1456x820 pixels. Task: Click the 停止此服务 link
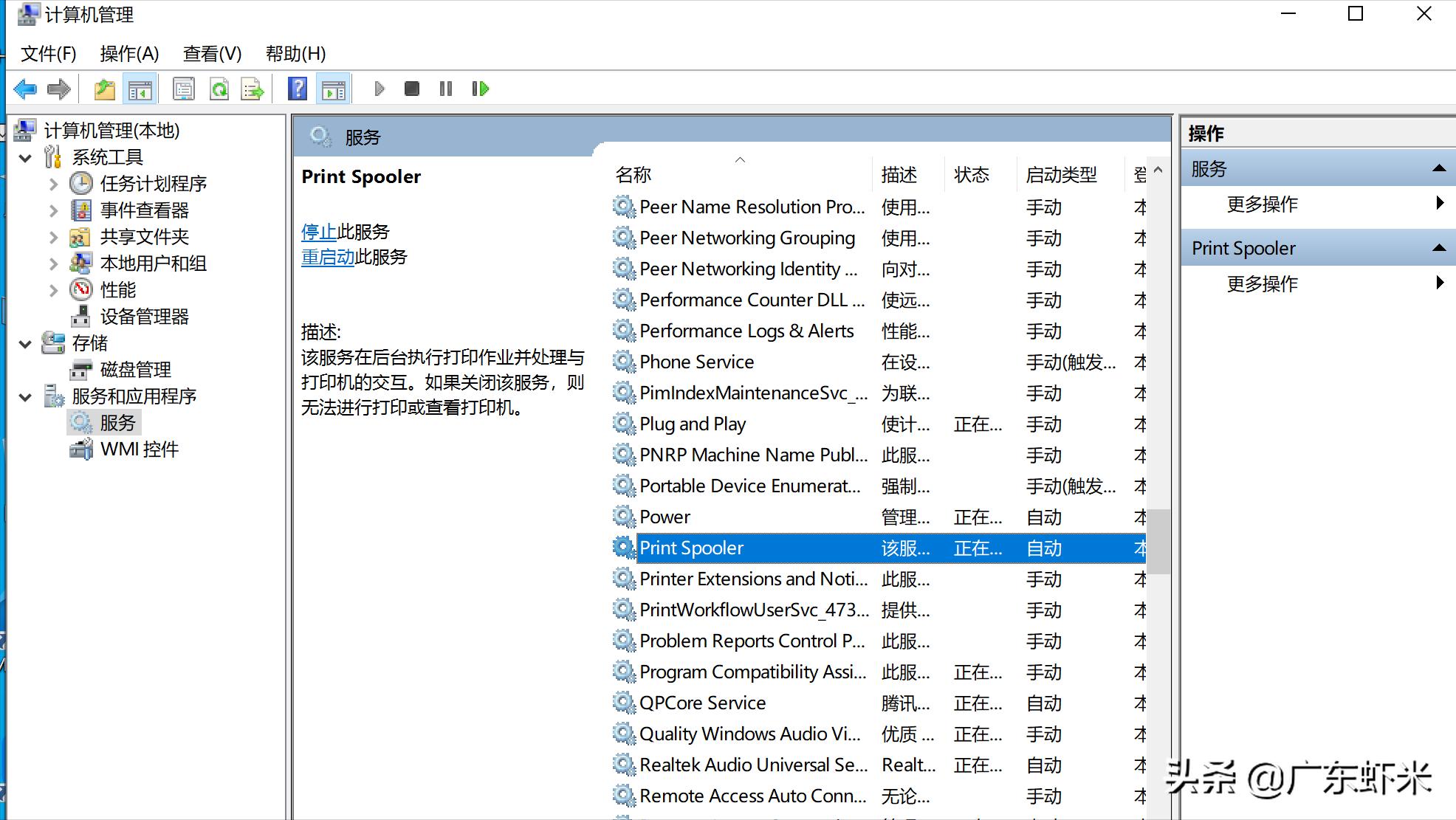click(317, 231)
